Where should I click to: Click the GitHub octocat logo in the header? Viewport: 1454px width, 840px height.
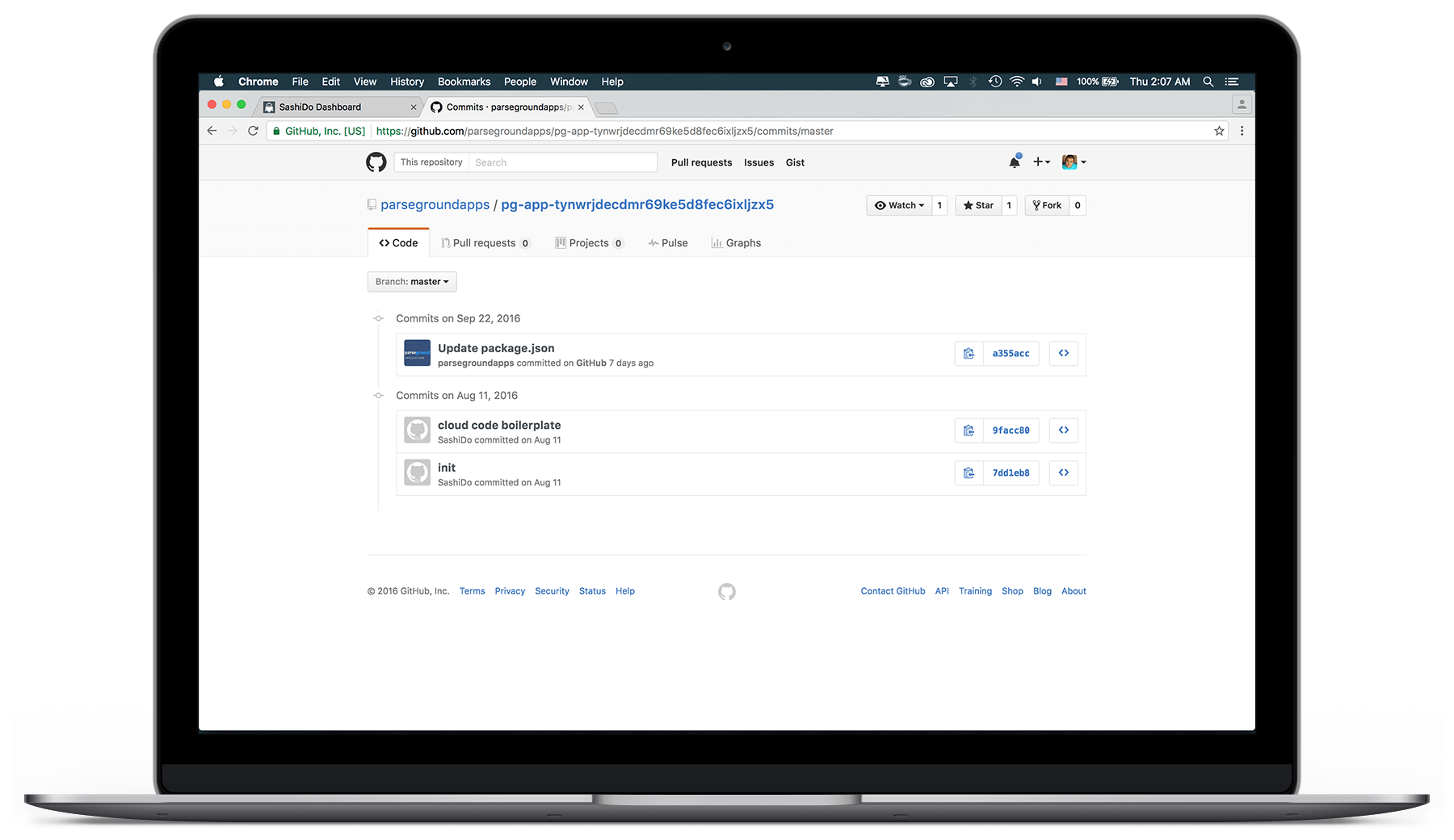(376, 162)
